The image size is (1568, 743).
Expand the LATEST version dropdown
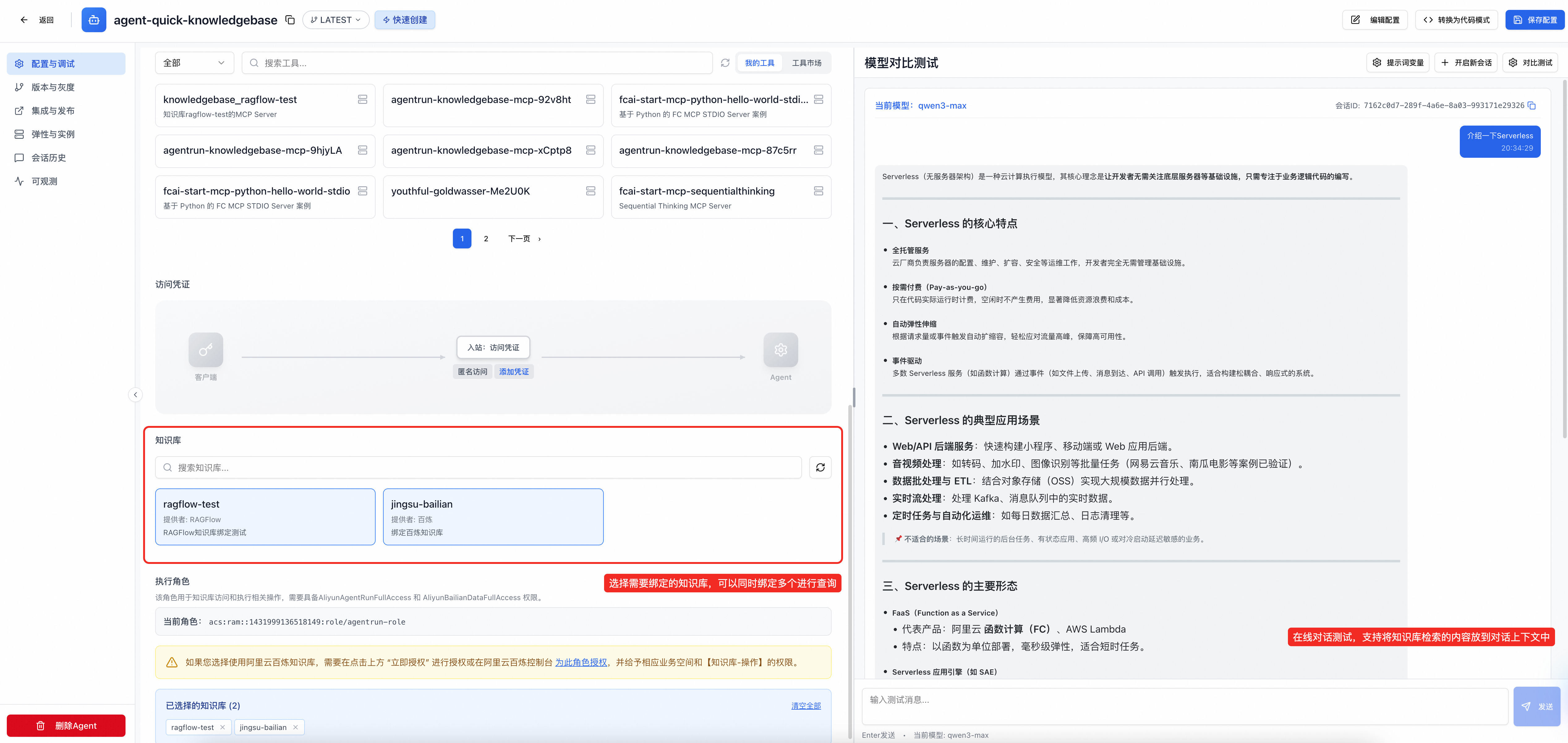pos(335,20)
